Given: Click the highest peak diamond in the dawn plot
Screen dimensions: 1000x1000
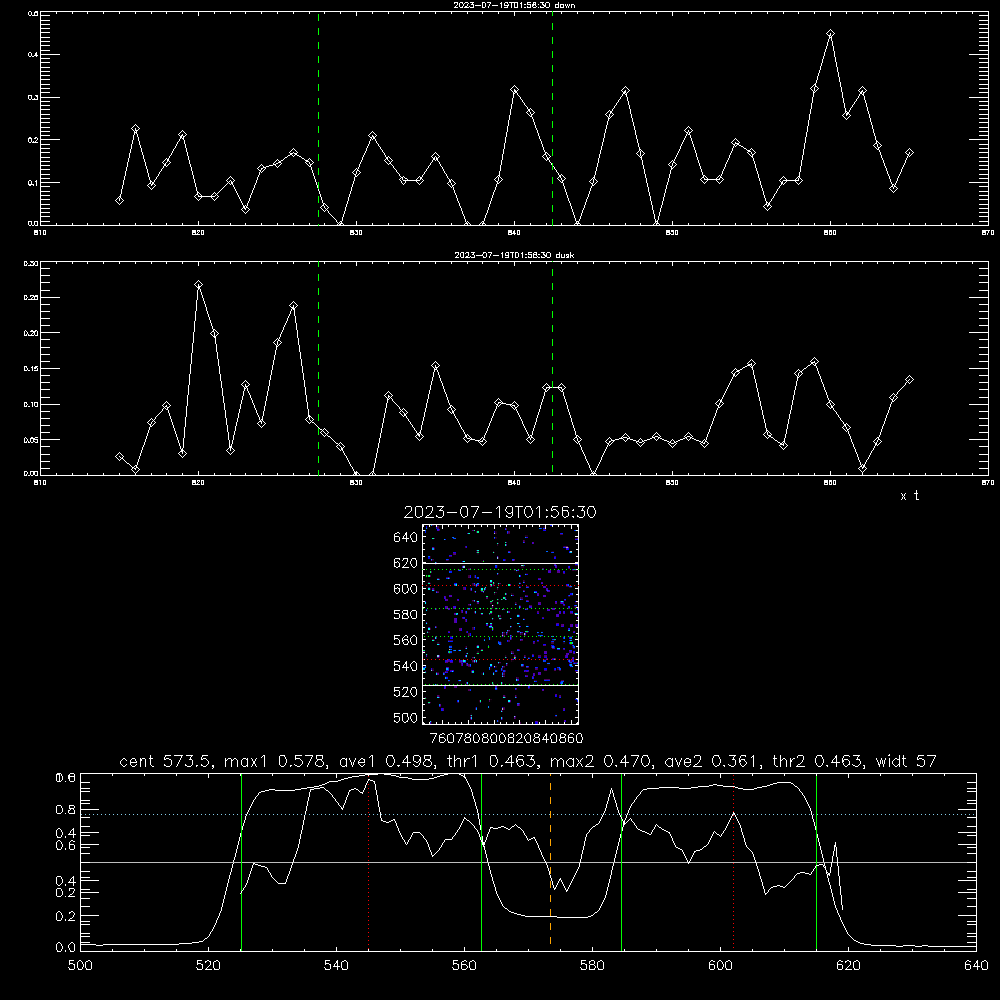Looking at the screenshot, I should 830,34.
